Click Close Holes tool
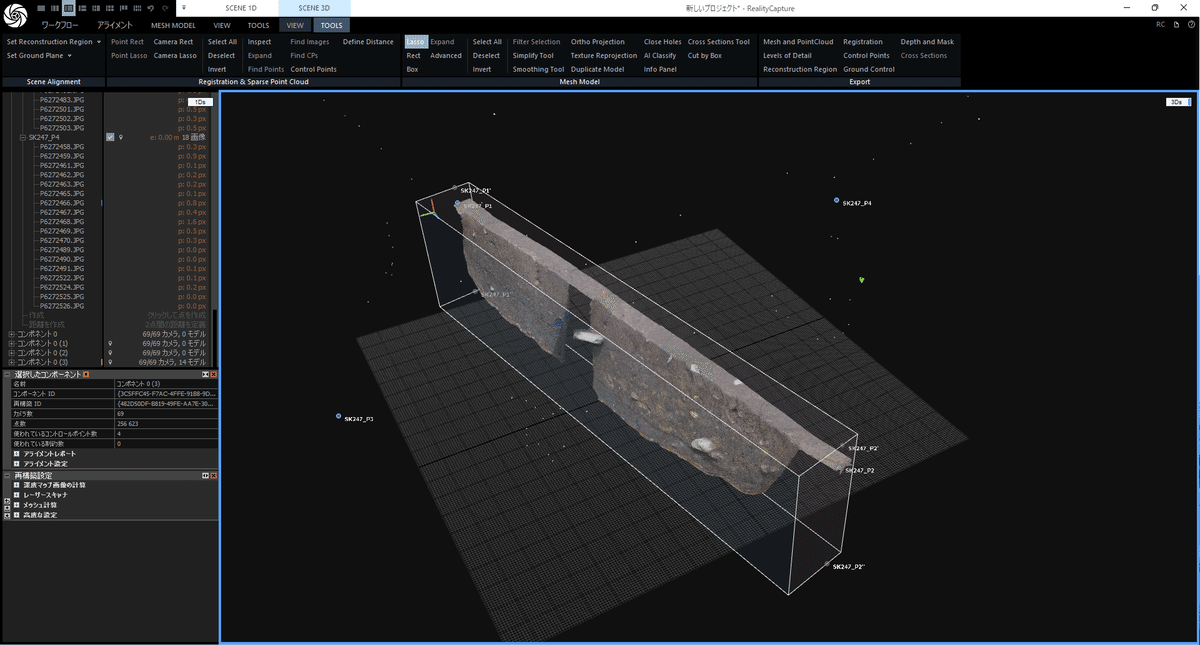 tap(662, 42)
